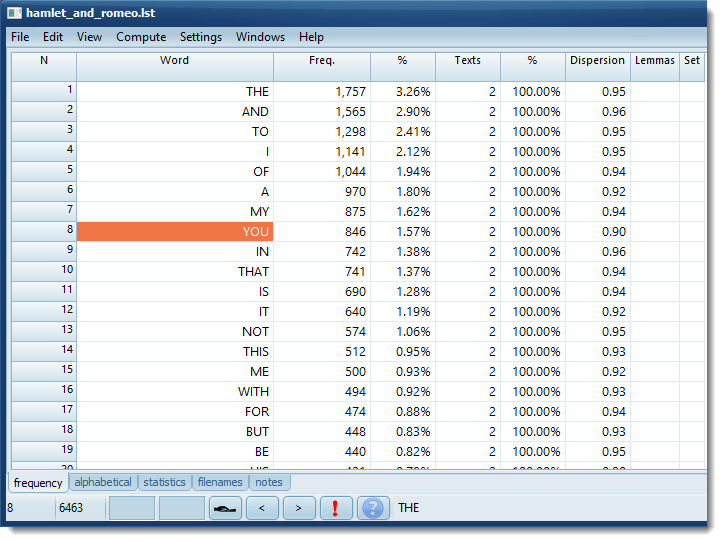Screen dimensions: 722x542
Task: Open the blue question mark help button
Action: (373, 508)
